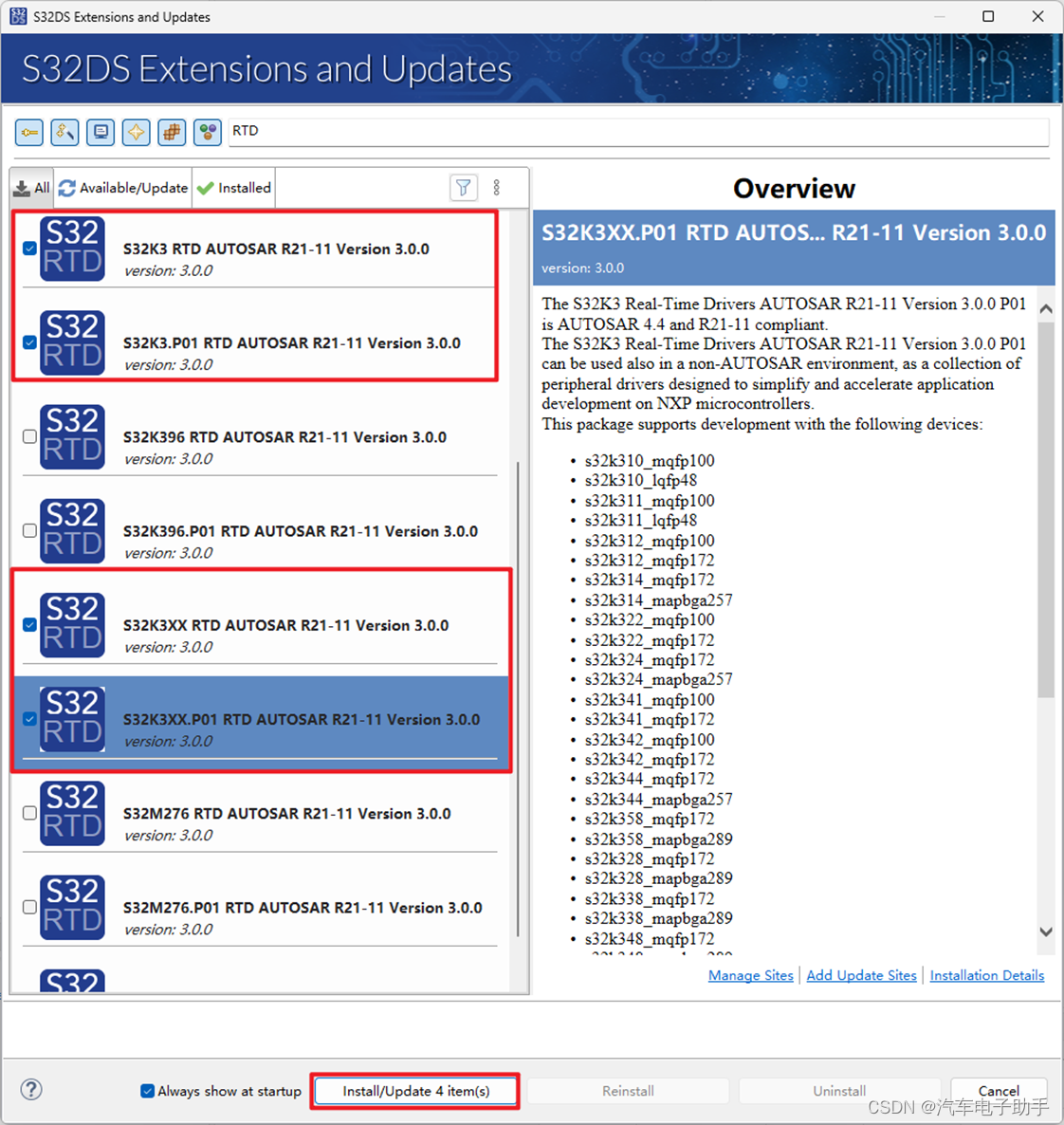Click the S32 RTD icon of S32M276.P01 package
Viewport: 1064px width, 1125px height.
click(x=72, y=907)
